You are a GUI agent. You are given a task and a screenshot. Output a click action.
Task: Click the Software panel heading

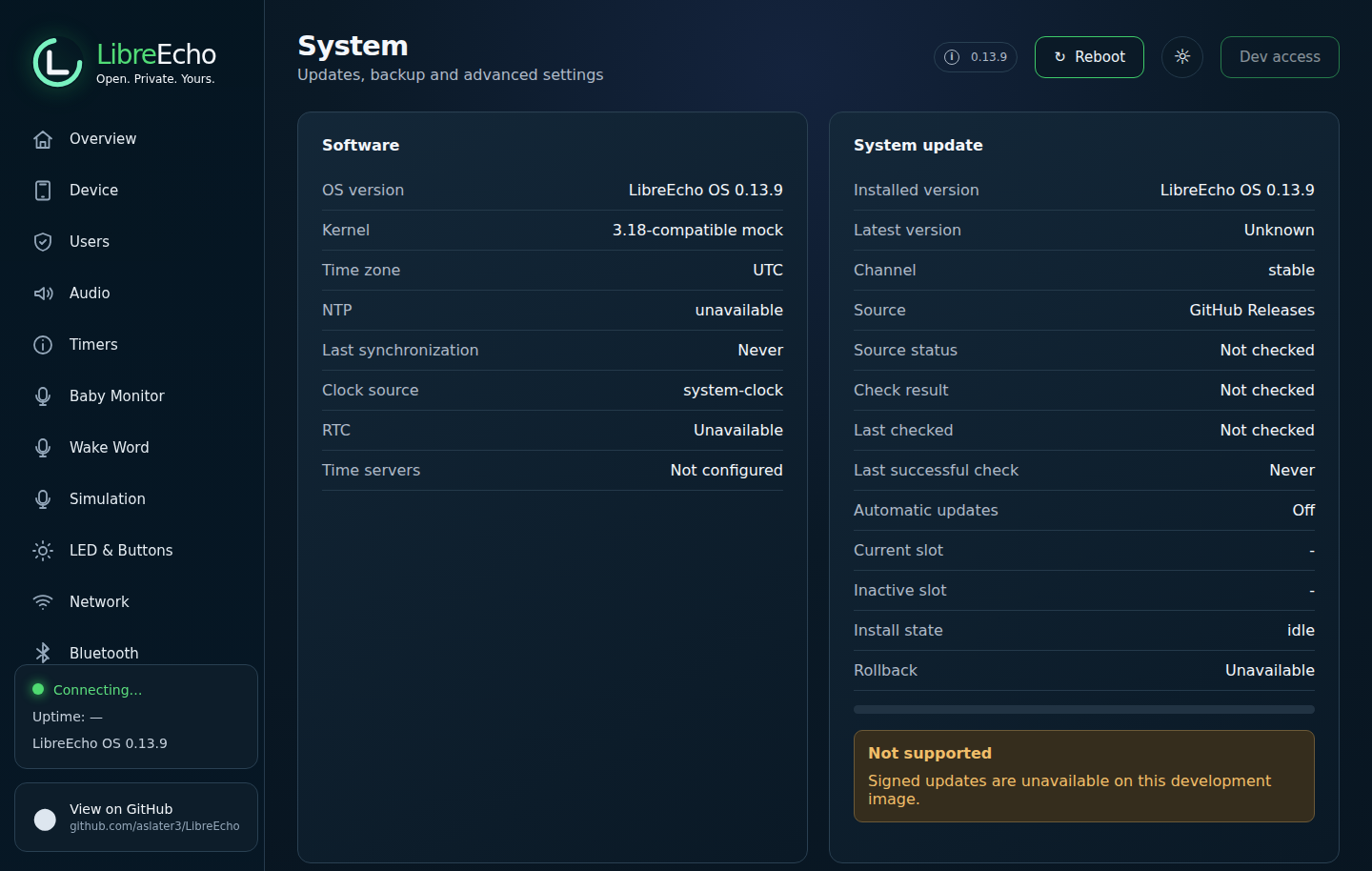tap(360, 145)
